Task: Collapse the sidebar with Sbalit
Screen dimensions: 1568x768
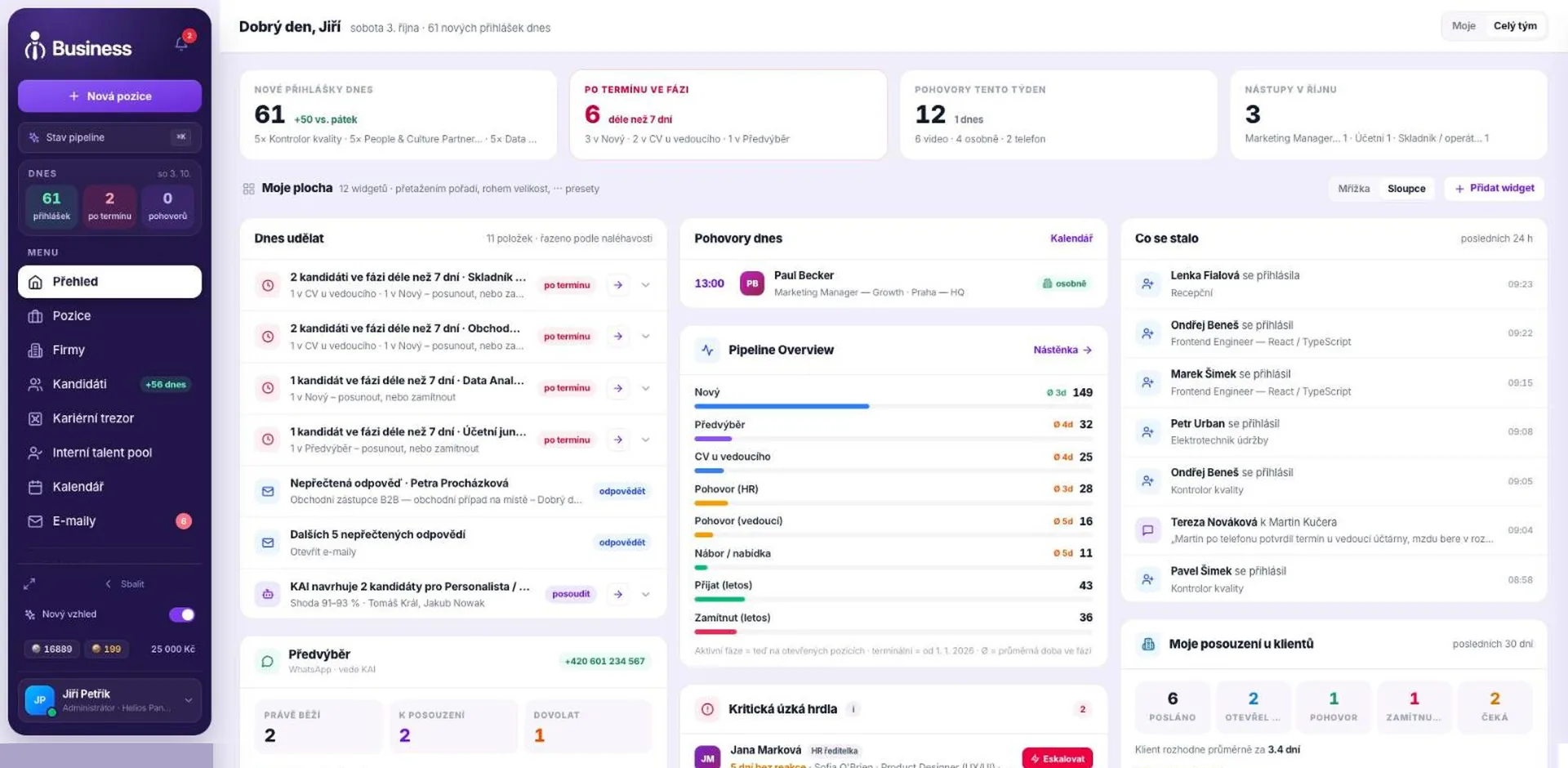Action: point(126,584)
